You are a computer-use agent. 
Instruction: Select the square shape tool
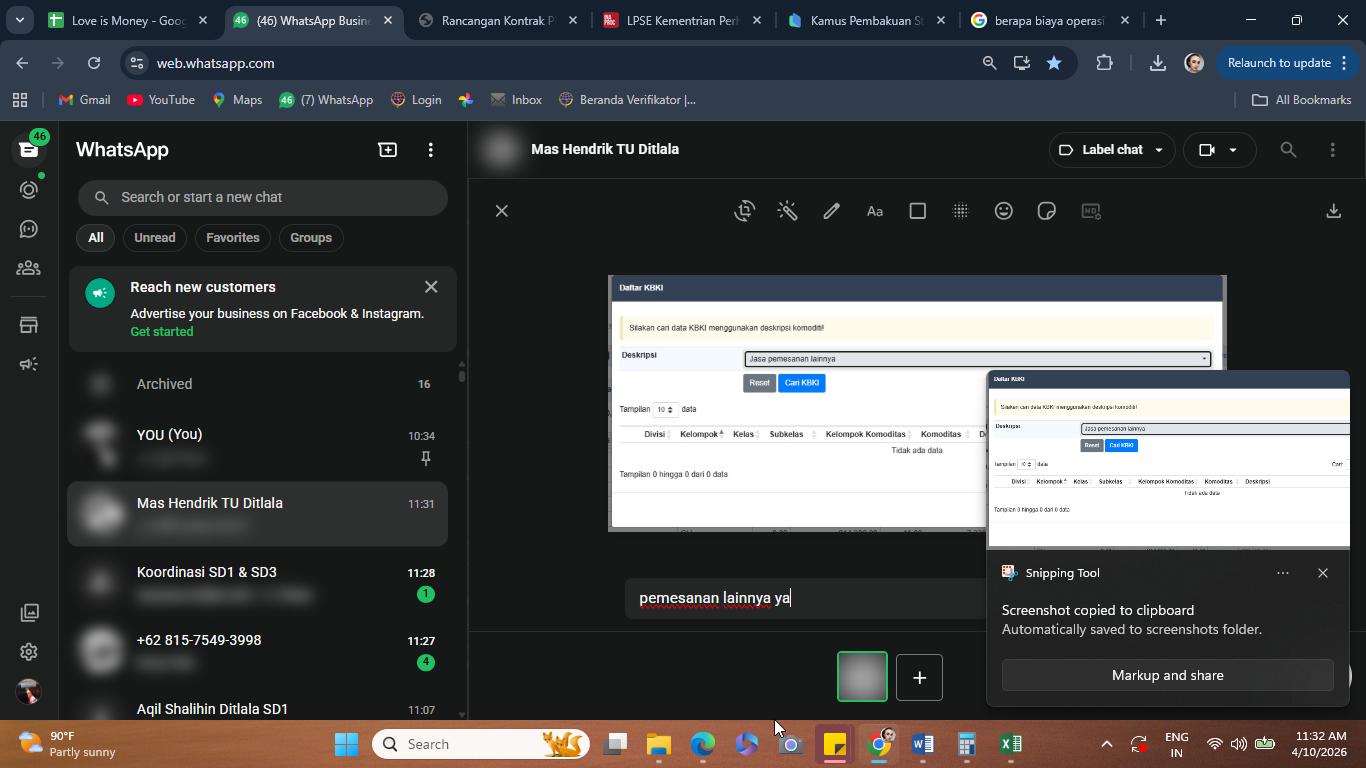point(917,211)
